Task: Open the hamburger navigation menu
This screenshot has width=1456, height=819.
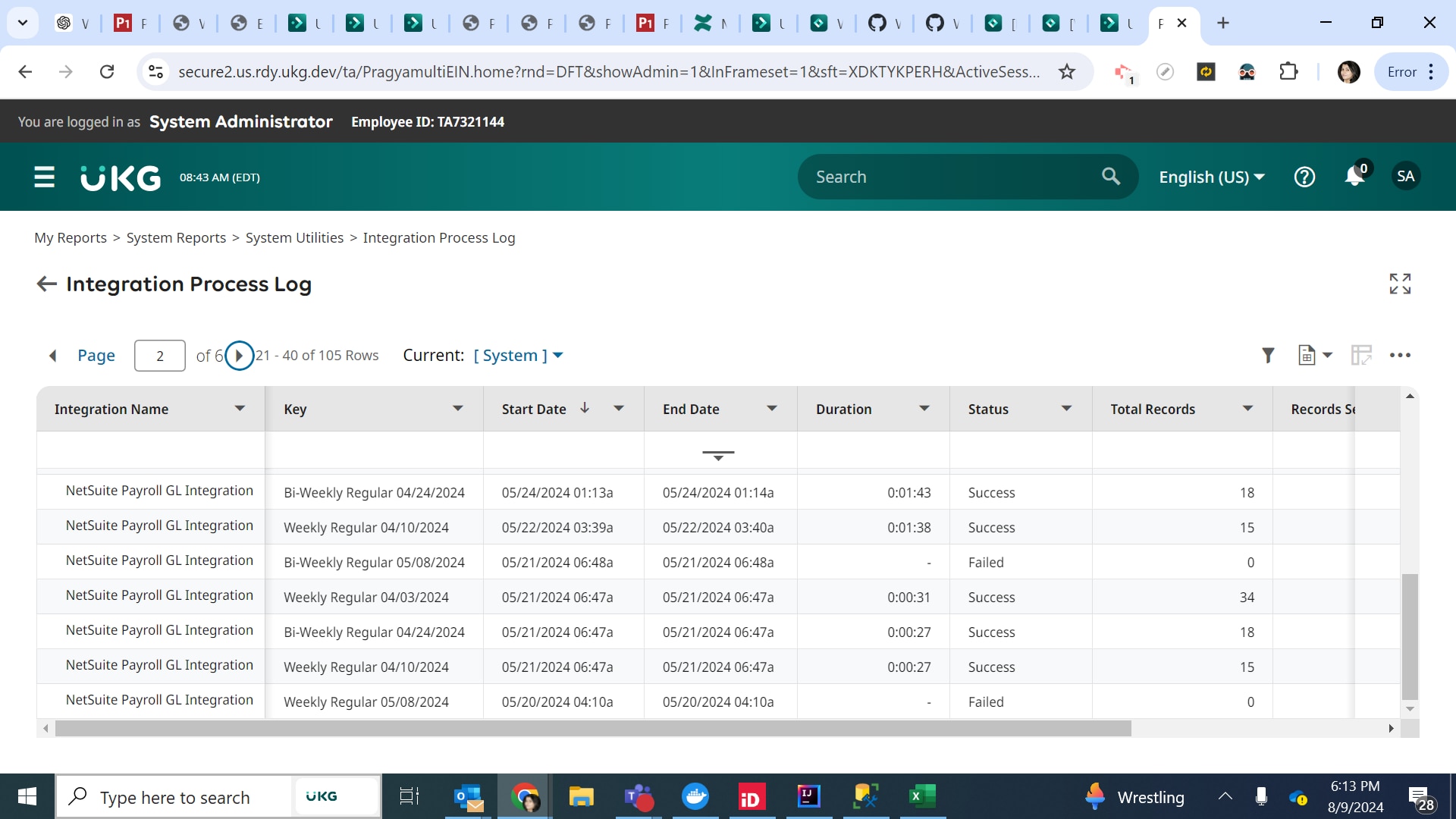Action: pyautogui.click(x=45, y=177)
